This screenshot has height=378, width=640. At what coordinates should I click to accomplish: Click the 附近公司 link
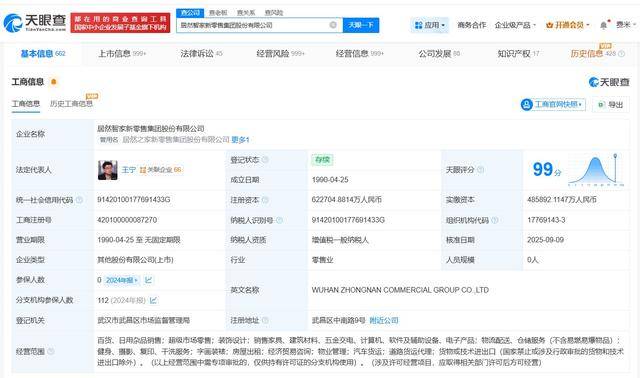[384, 320]
